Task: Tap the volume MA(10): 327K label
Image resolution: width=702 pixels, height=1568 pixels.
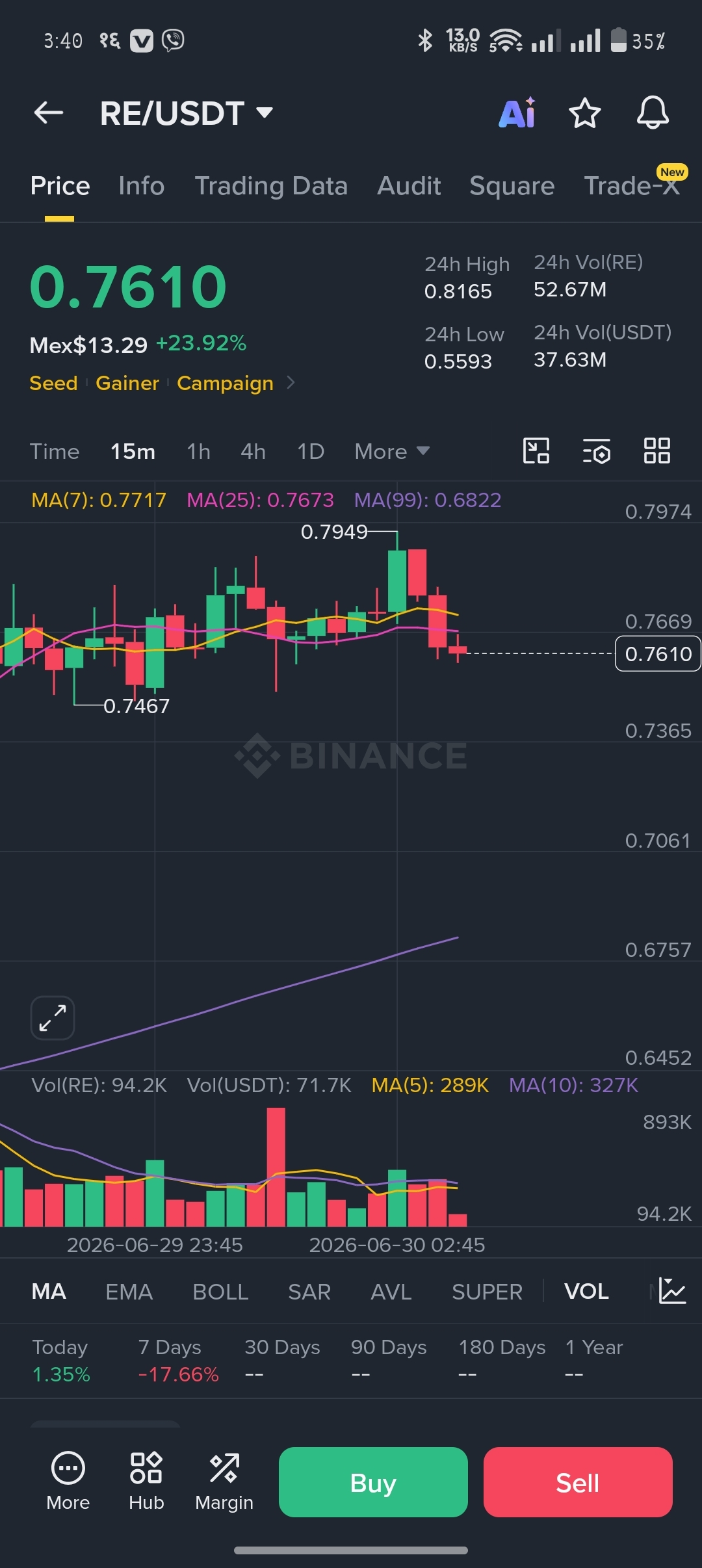Action: click(x=573, y=1085)
